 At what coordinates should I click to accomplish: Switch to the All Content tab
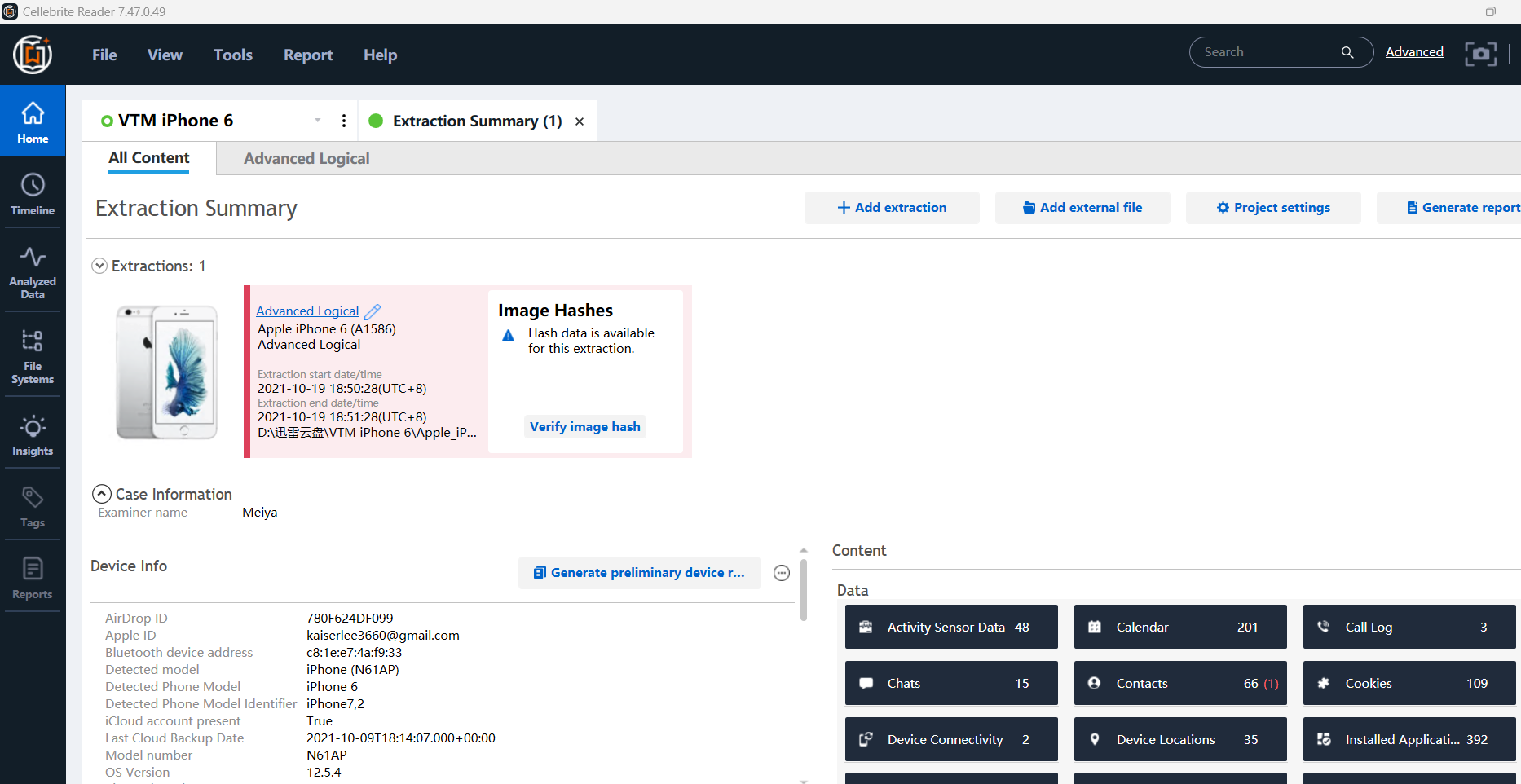point(149,158)
